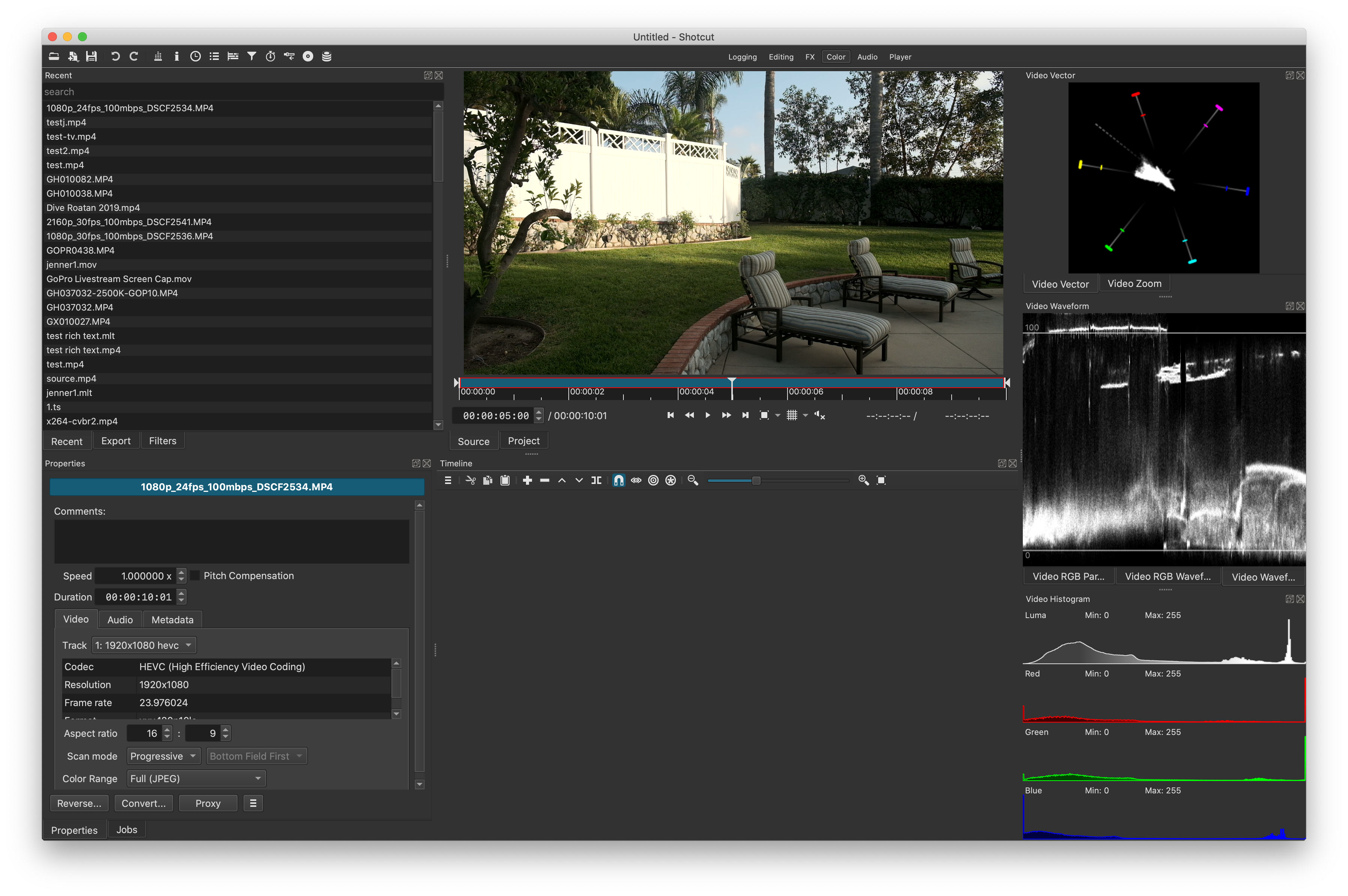This screenshot has width=1348, height=896.
Task: Paste from clipboard in the Timeline toolbar
Action: 505,481
